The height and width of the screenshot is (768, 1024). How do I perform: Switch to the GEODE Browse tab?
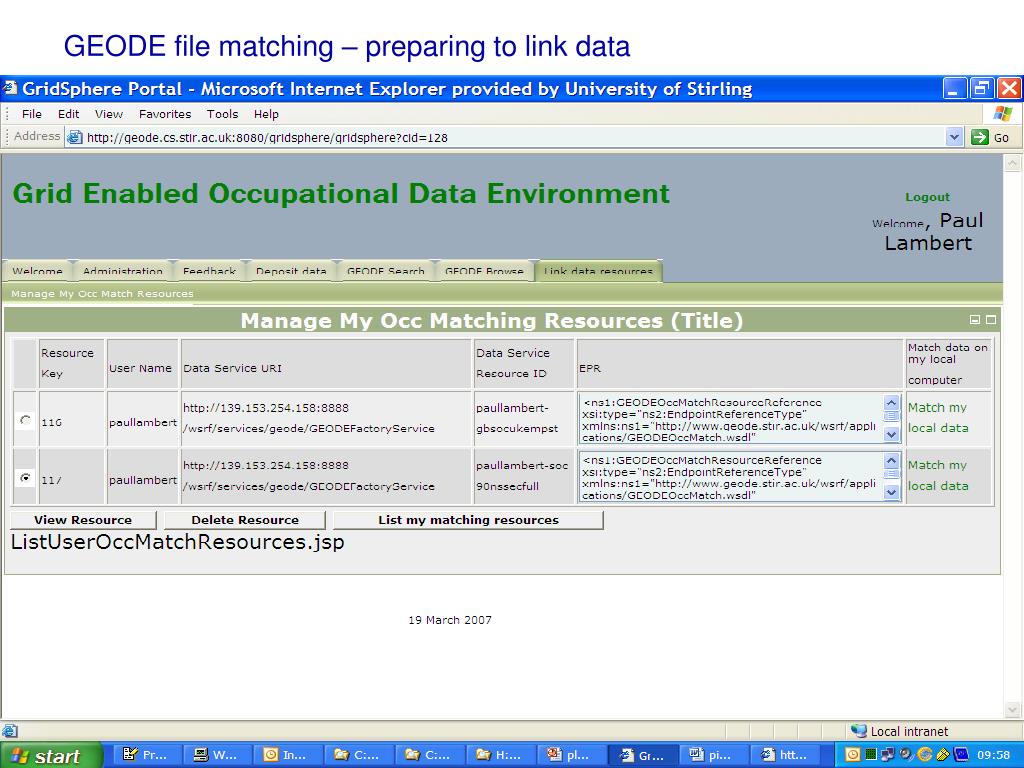(484, 271)
